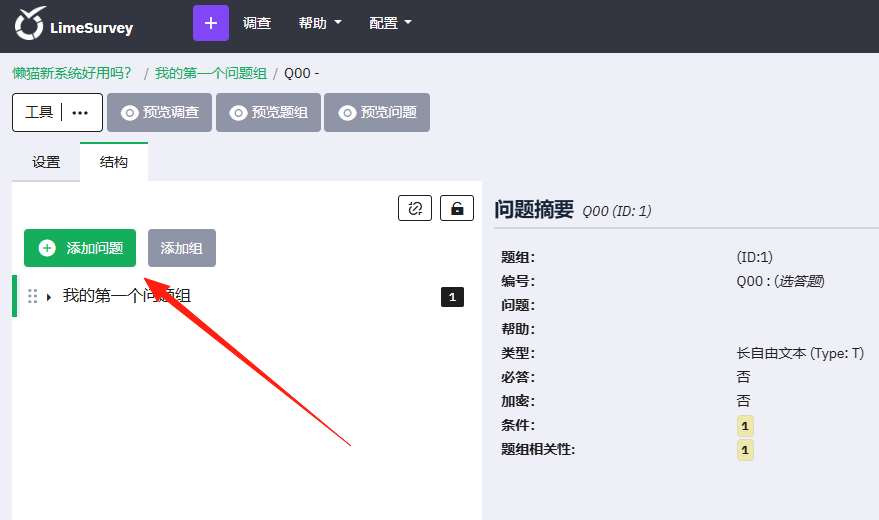The width and height of the screenshot is (879, 520).
Task: Open the 配置 dropdown menu
Action: coord(391,23)
